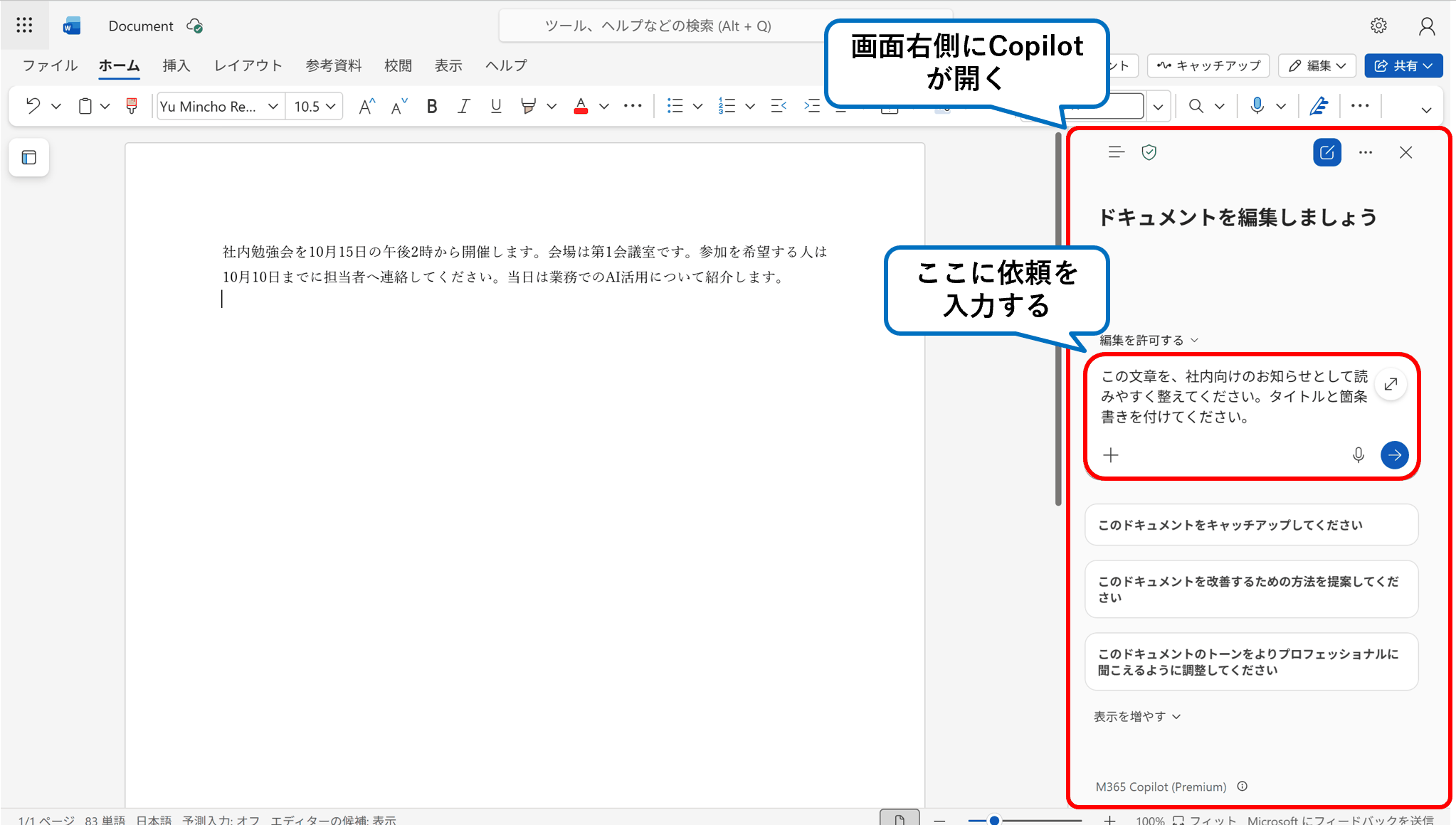
Task: Toggle italic formatting
Action: [x=463, y=106]
